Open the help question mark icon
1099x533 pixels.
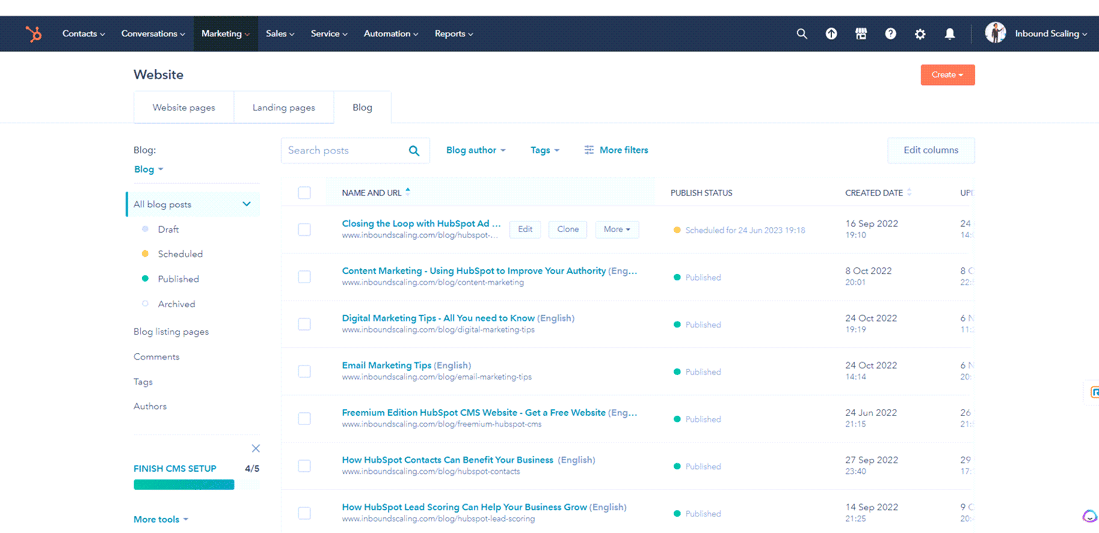(x=890, y=34)
